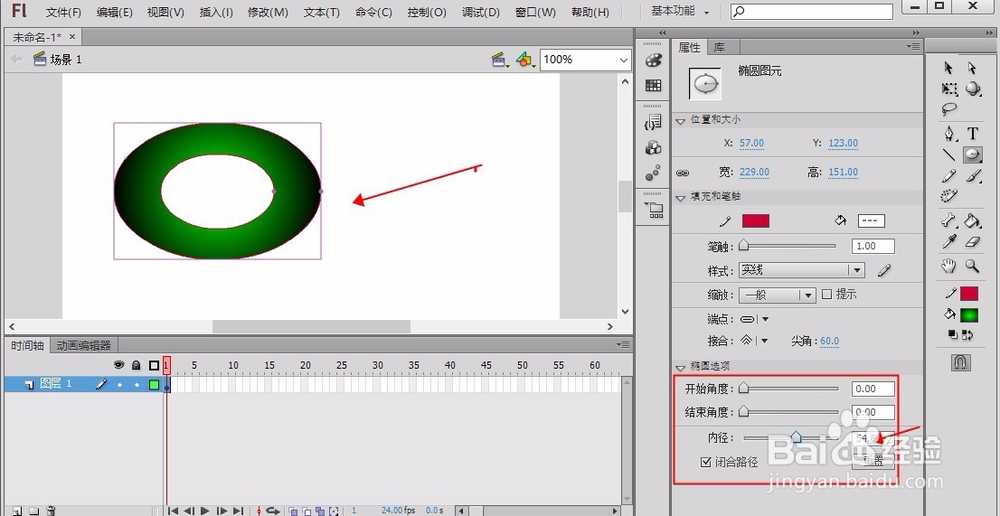Go to first frame button
Image resolution: width=1000 pixels, height=516 pixels.
pyautogui.click(x=173, y=511)
